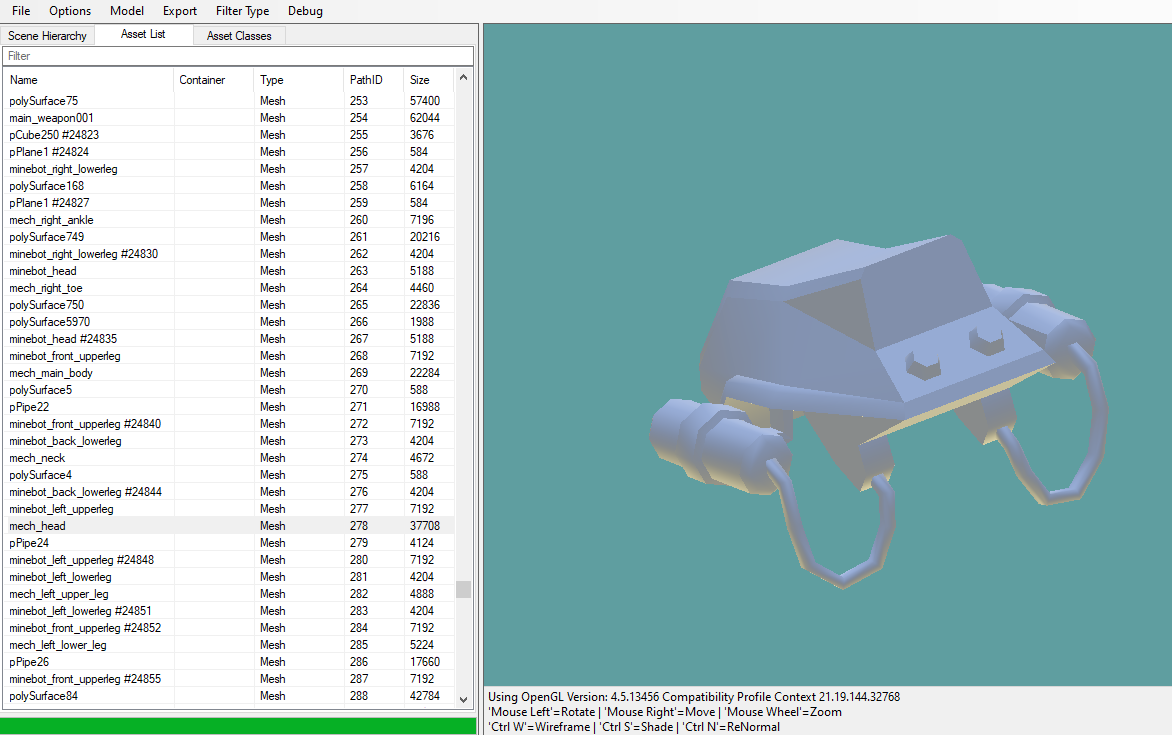This screenshot has width=1172, height=735.
Task: Select the polySurface75 asset row
Action: [229, 101]
